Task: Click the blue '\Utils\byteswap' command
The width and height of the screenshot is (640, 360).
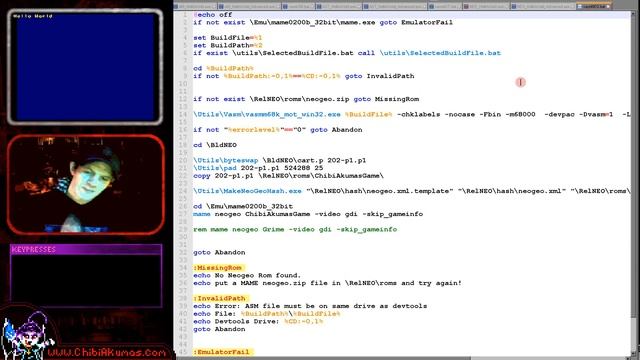Action: [x=226, y=160]
